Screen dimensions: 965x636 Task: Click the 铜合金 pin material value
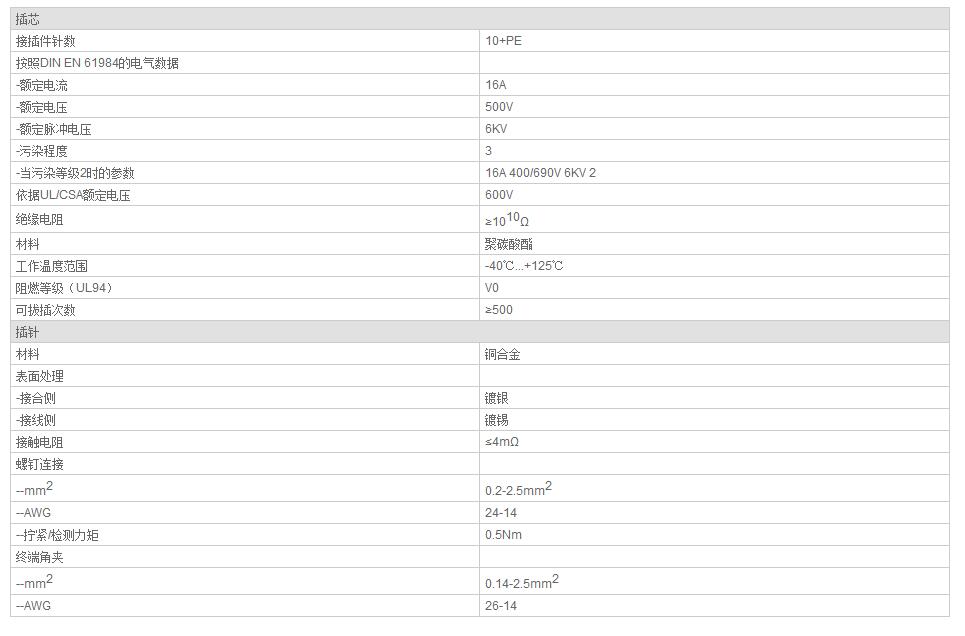tap(502, 354)
